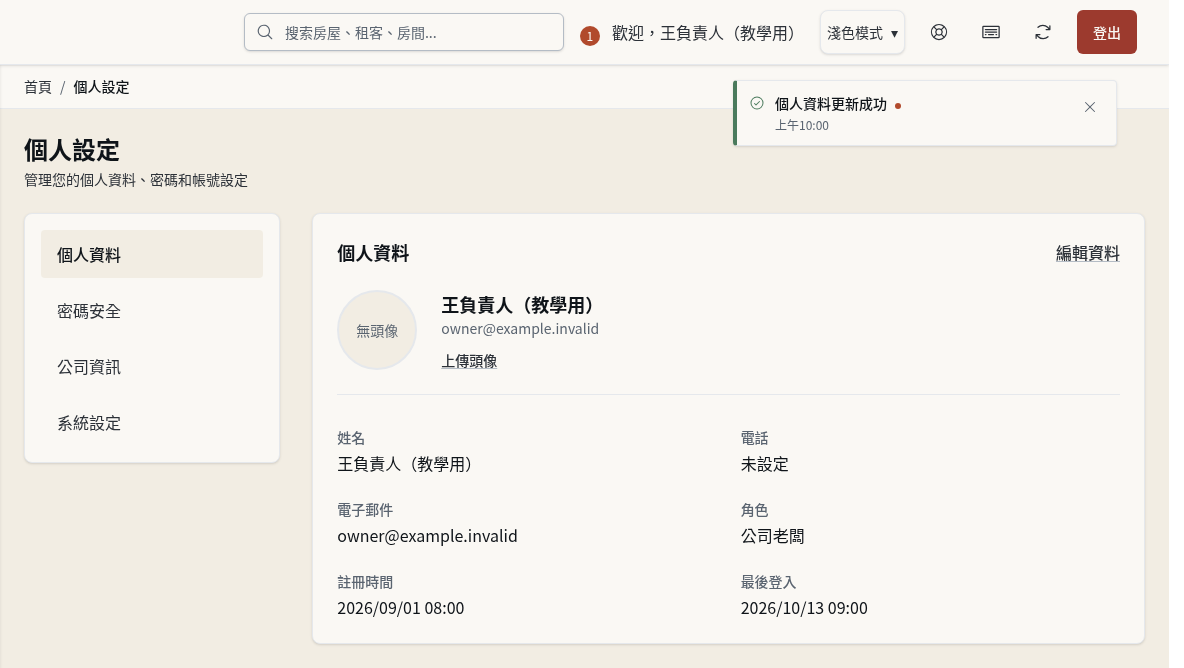The height and width of the screenshot is (668, 1184).
Task: Click the subtitle 管理您的個人資料、密碼和帳號設定
Action: [136, 180]
